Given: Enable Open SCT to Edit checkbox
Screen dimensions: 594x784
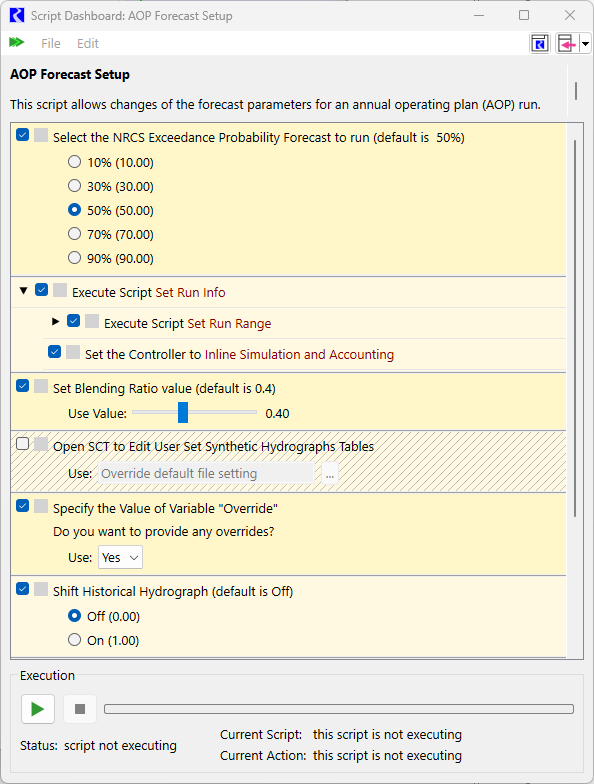Looking at the screenshot, I should coord(22,444).
